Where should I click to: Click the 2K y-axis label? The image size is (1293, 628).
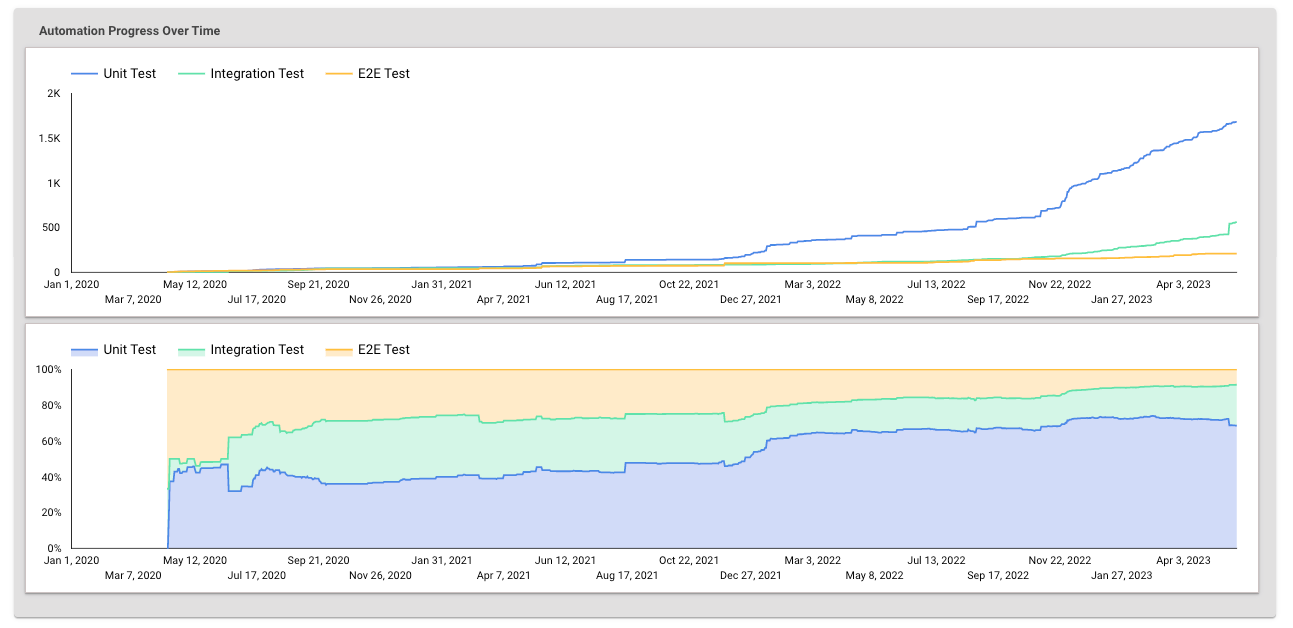tap(54, 94)
